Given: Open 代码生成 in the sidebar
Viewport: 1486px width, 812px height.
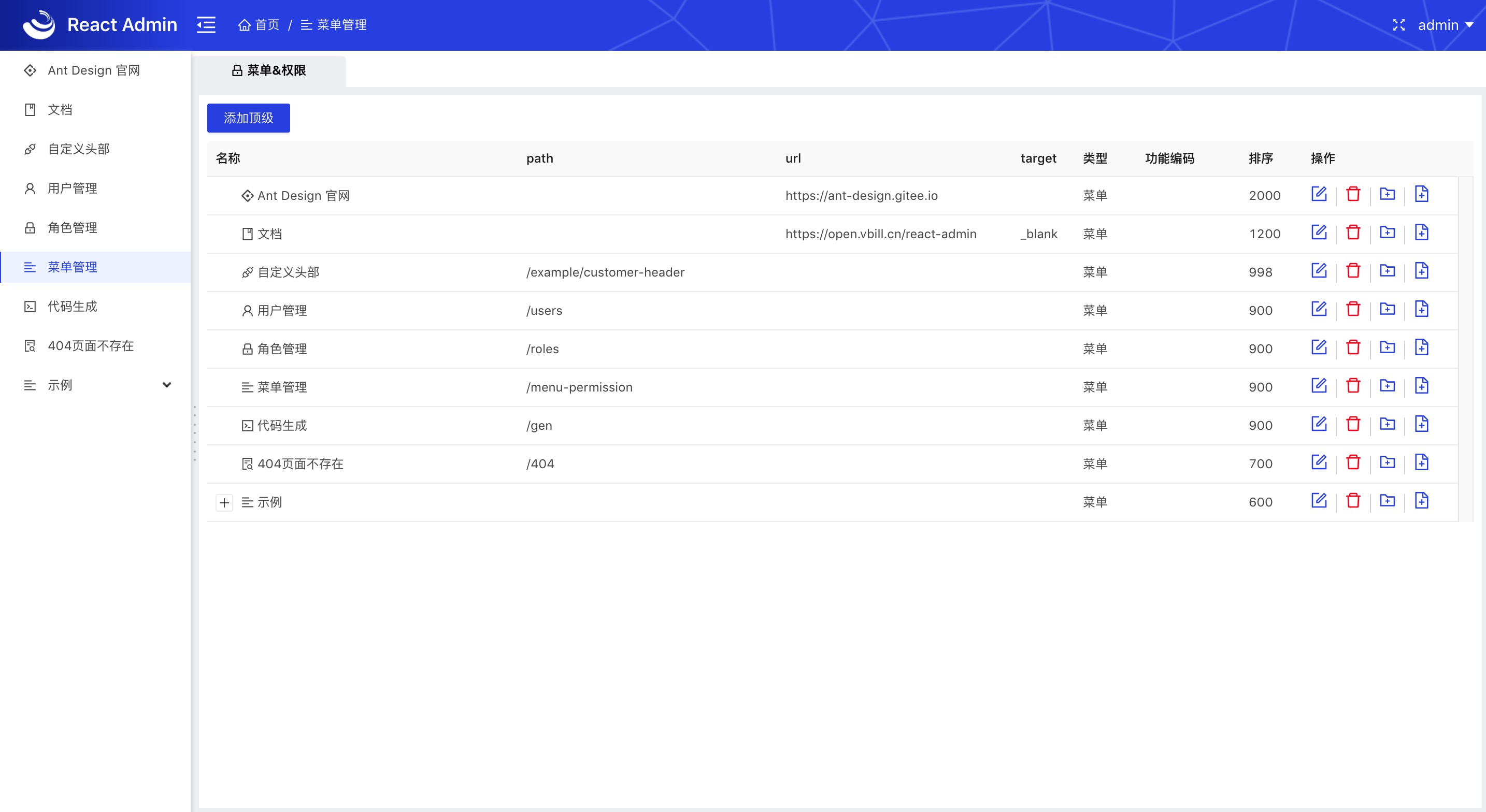Looking at the screenshot, I should coord(72,307).
